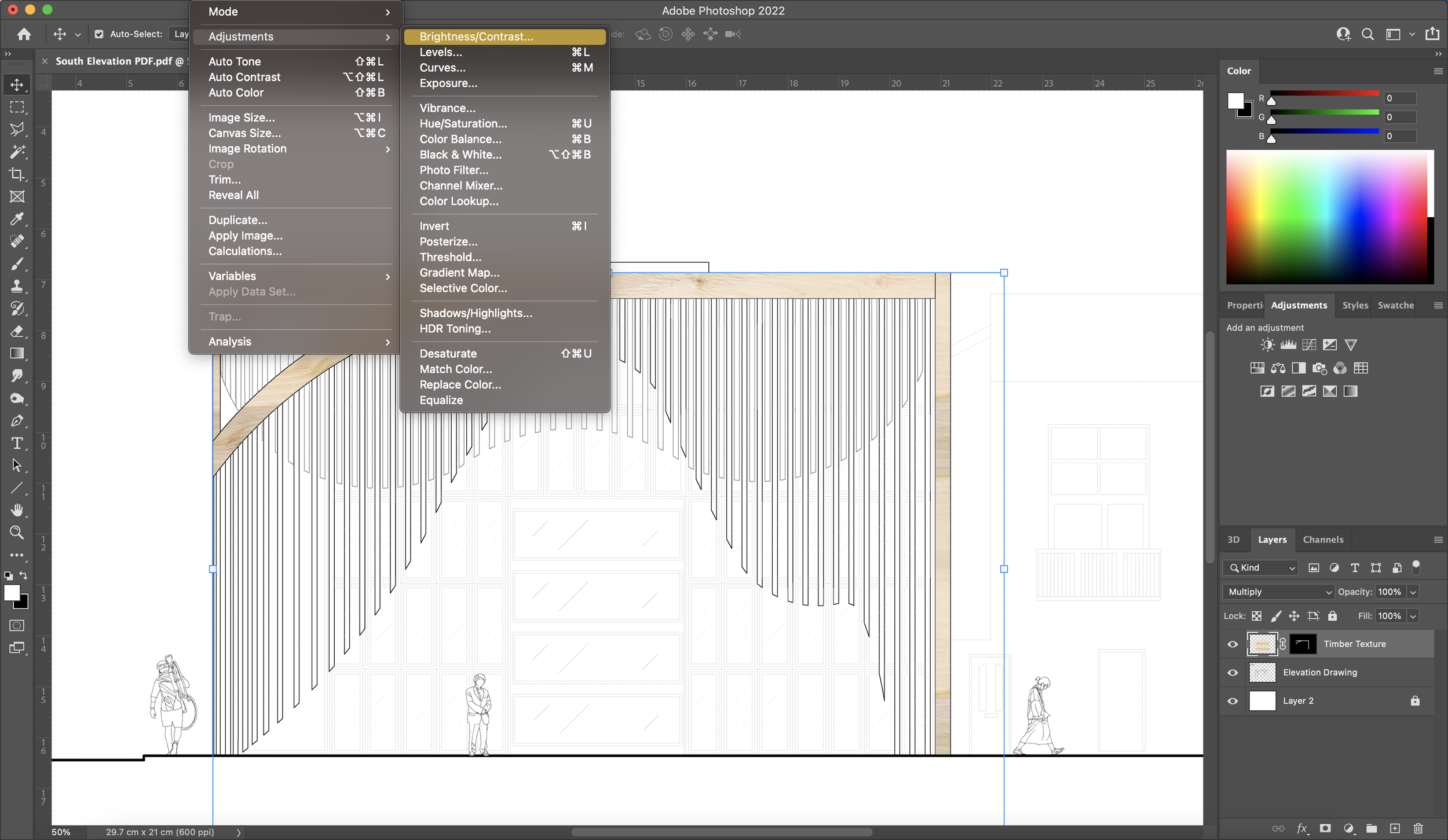
Task: Add a Curves adjustment from Adjustments panel
Action: coord(1309,345)
